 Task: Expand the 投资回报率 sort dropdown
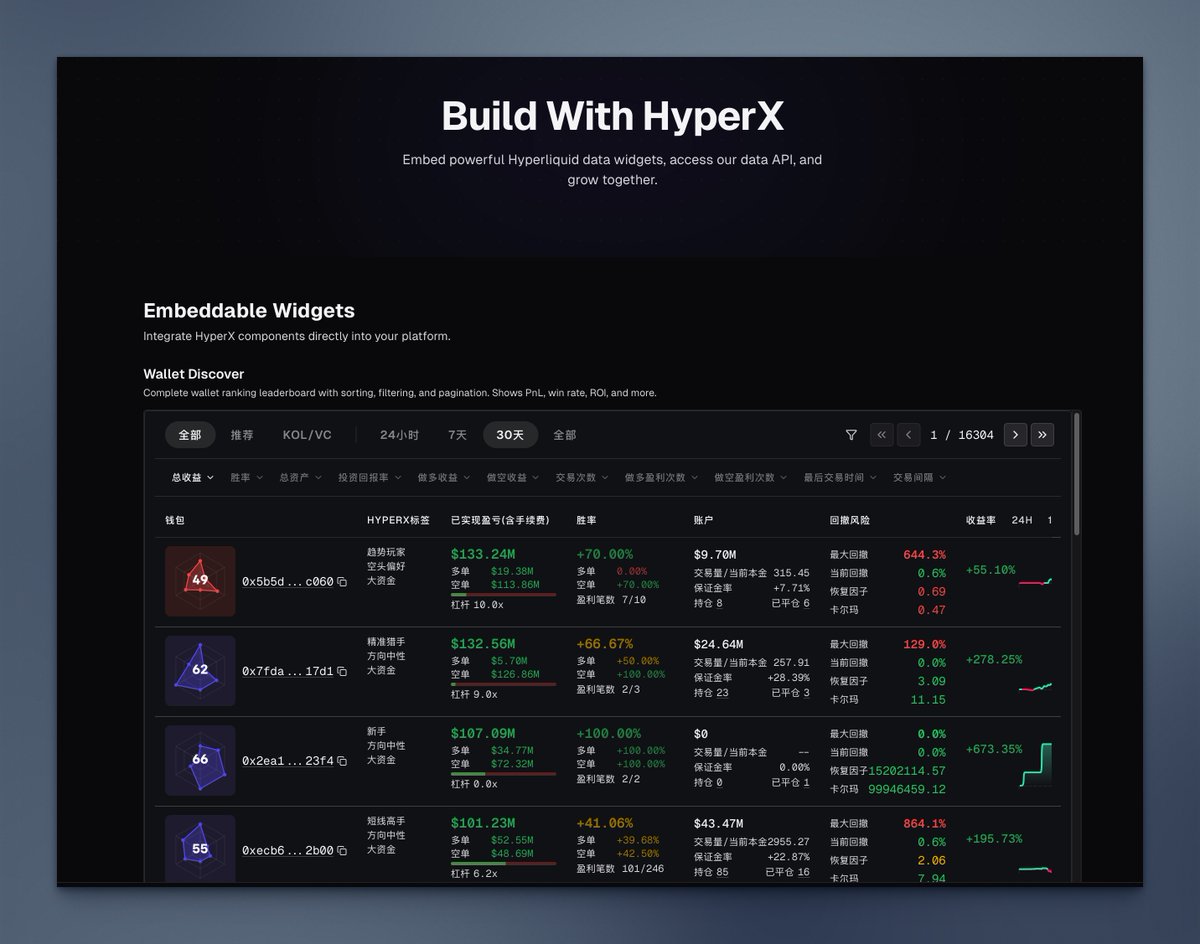[x=369, y=478]
